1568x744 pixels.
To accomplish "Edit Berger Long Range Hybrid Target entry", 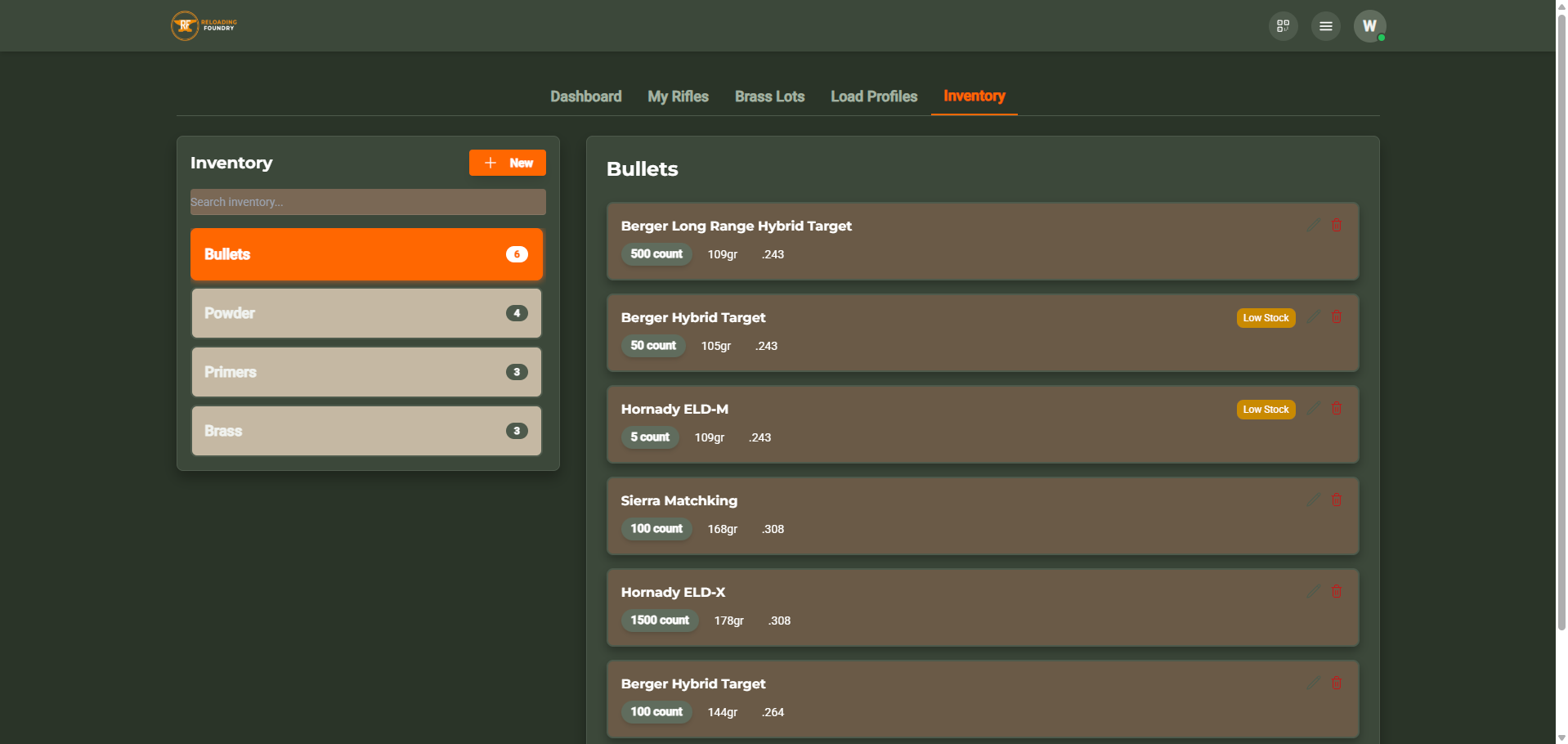I will [1314, 224].
